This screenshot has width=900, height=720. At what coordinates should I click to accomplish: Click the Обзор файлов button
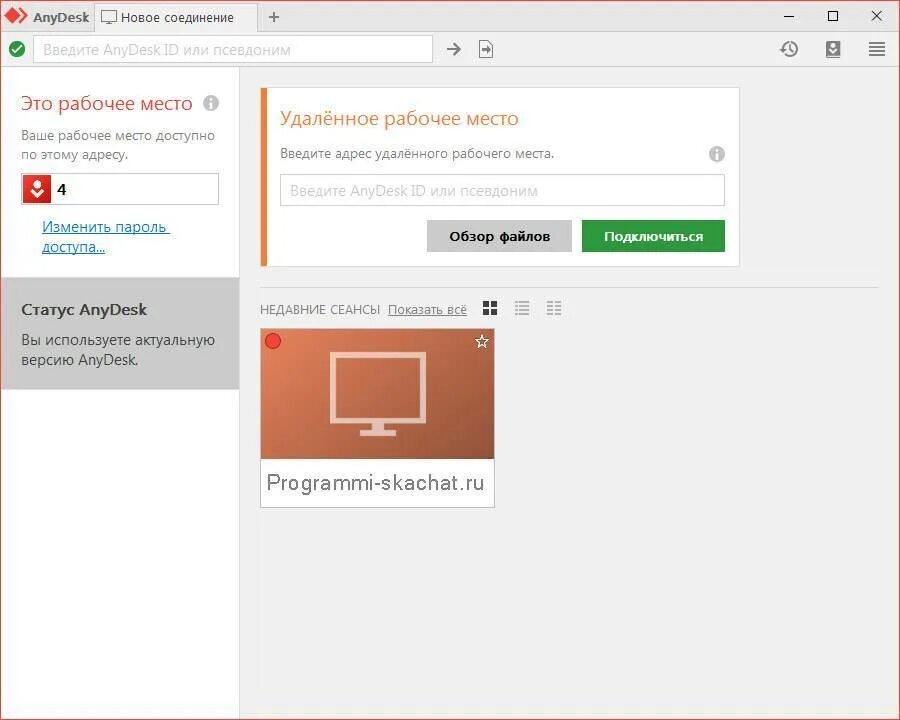coord(499,236)
